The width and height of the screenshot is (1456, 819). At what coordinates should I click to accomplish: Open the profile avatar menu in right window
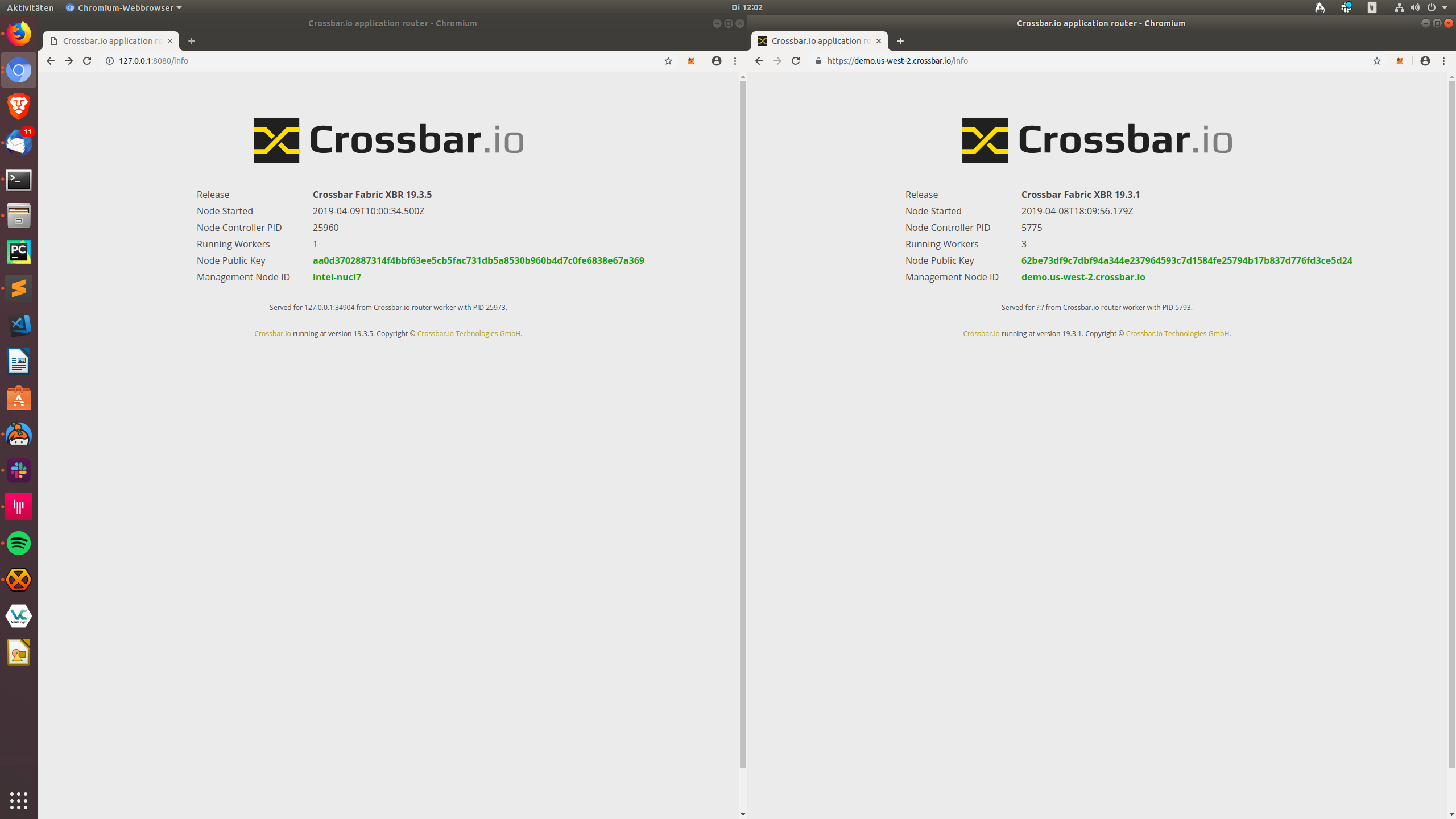(1425, 61)
